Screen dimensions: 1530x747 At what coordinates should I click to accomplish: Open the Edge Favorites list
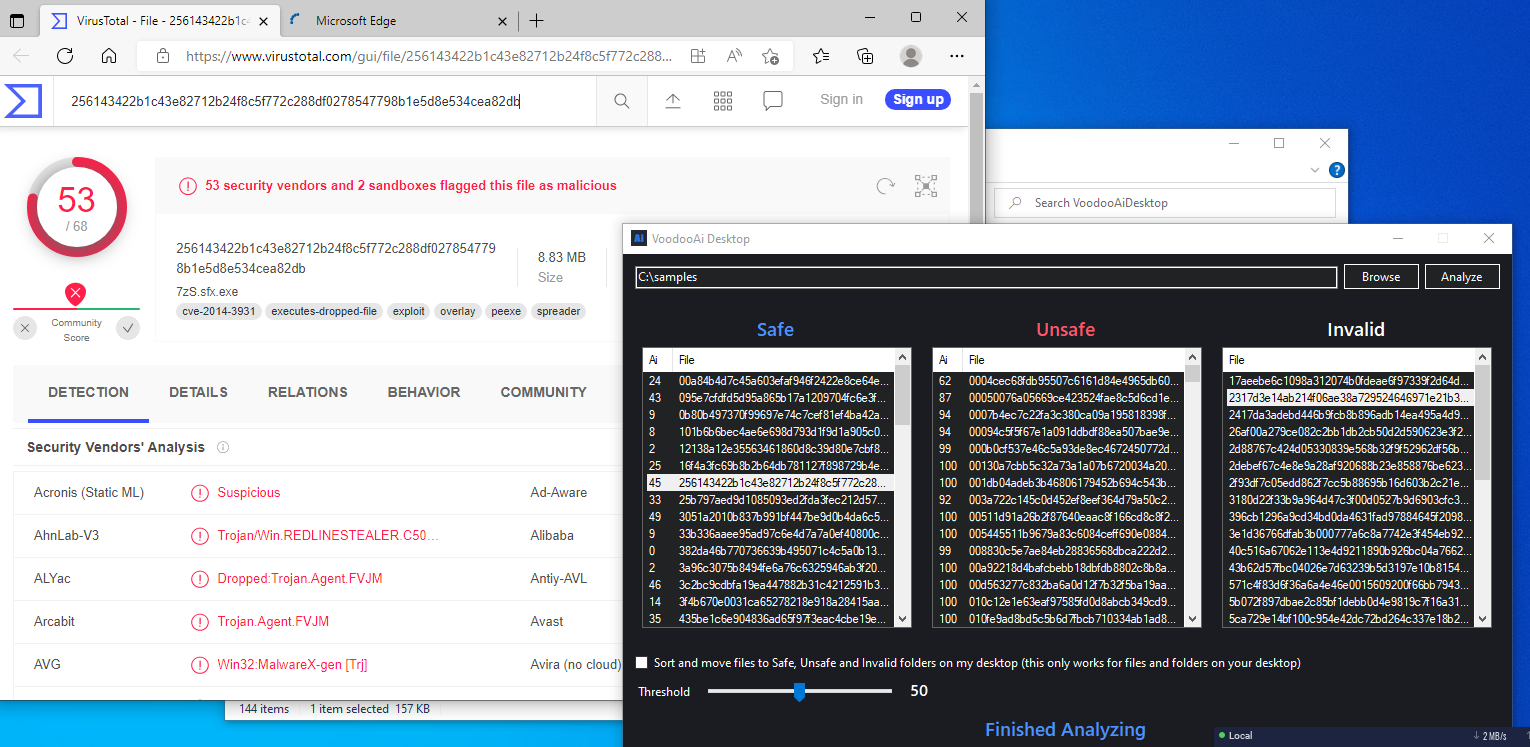click(x=821, y=56)
